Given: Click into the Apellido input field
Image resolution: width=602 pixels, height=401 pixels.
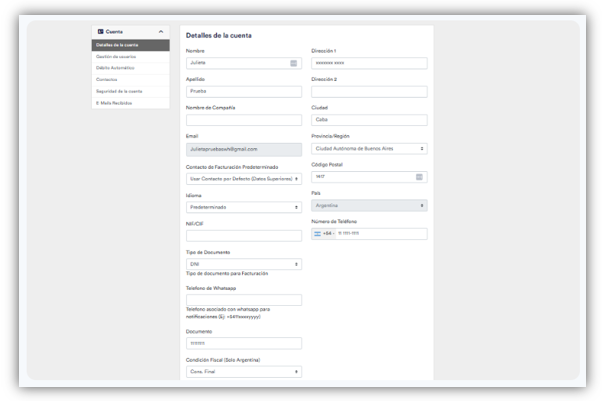Looking at the screenshot, I should [244, 91].
